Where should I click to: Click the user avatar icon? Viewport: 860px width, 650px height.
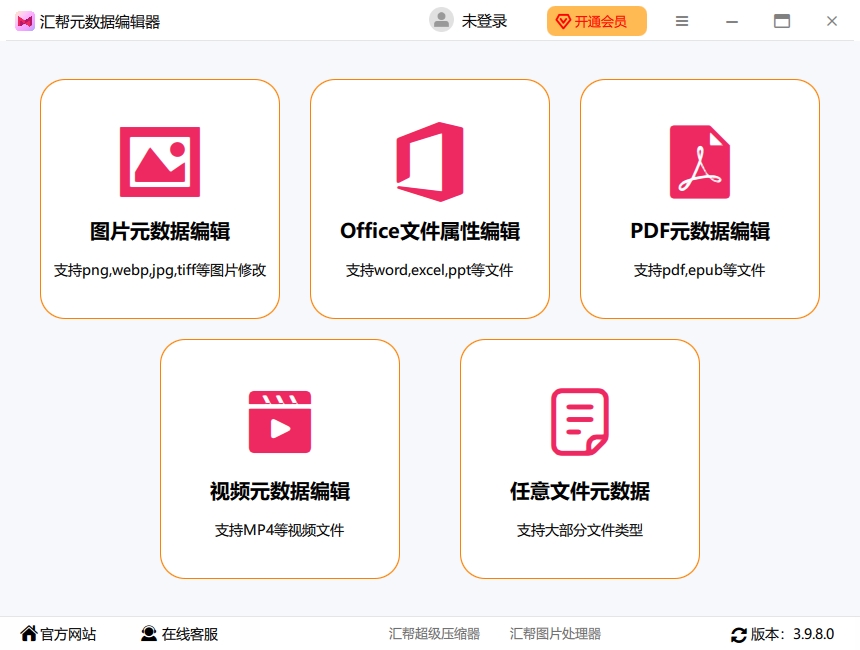[x=441, y=20]
